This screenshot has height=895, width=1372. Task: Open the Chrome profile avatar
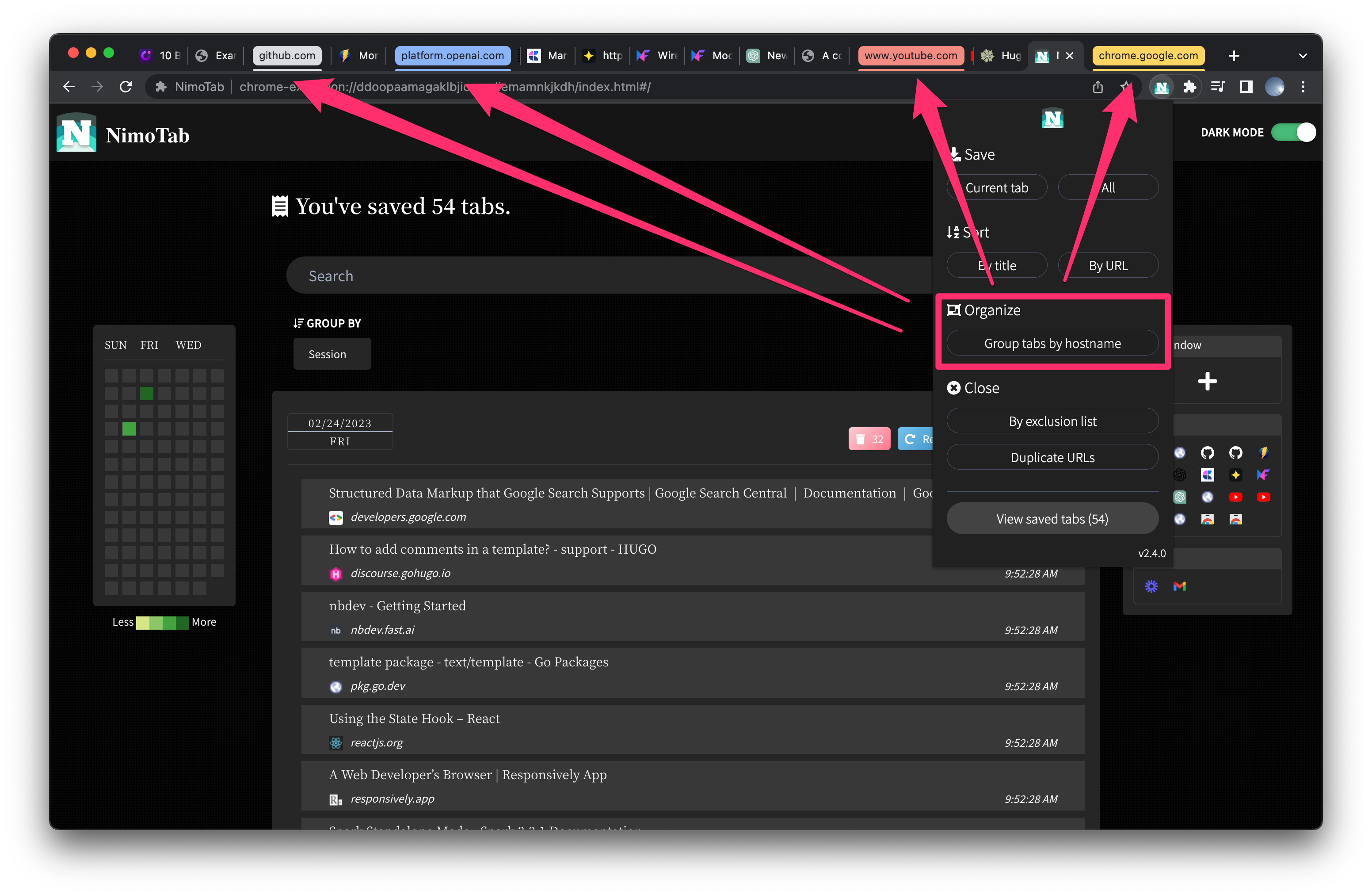pos(1274,87)
